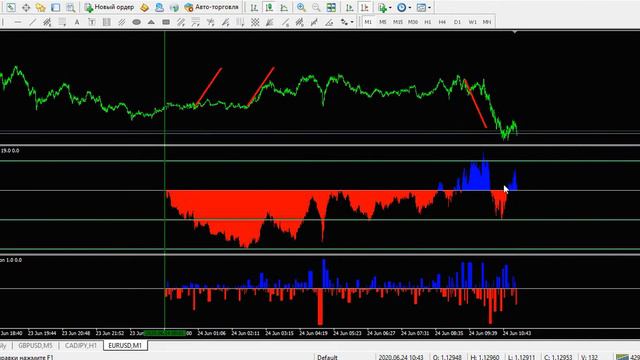Select the M15 timeframe
This screenshot has height=360, width=640.
pyautogui.click(x=398, y=22)
